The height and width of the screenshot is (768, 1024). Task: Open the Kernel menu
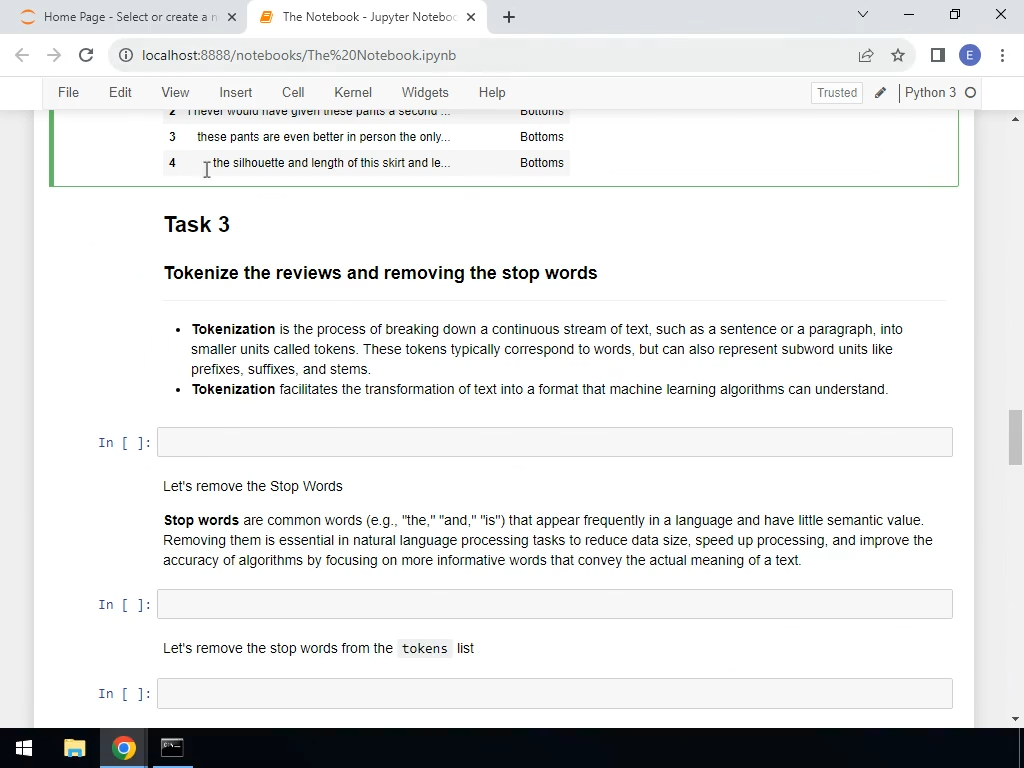pos(352,92)
